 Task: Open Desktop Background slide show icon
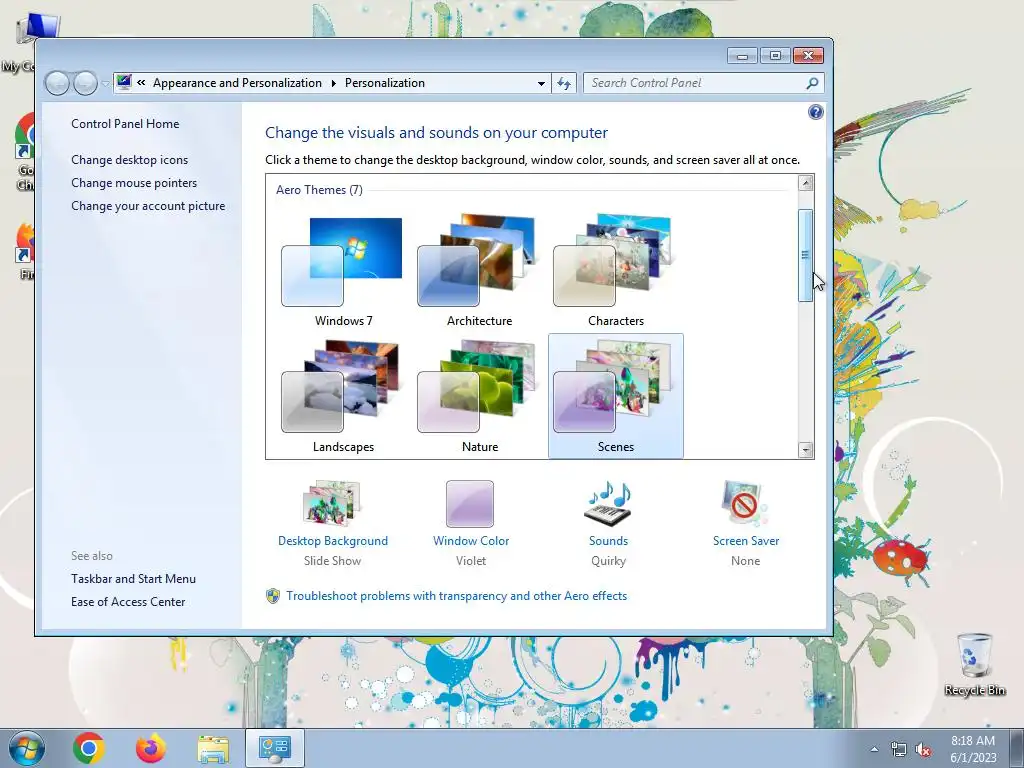pos(332,503)
